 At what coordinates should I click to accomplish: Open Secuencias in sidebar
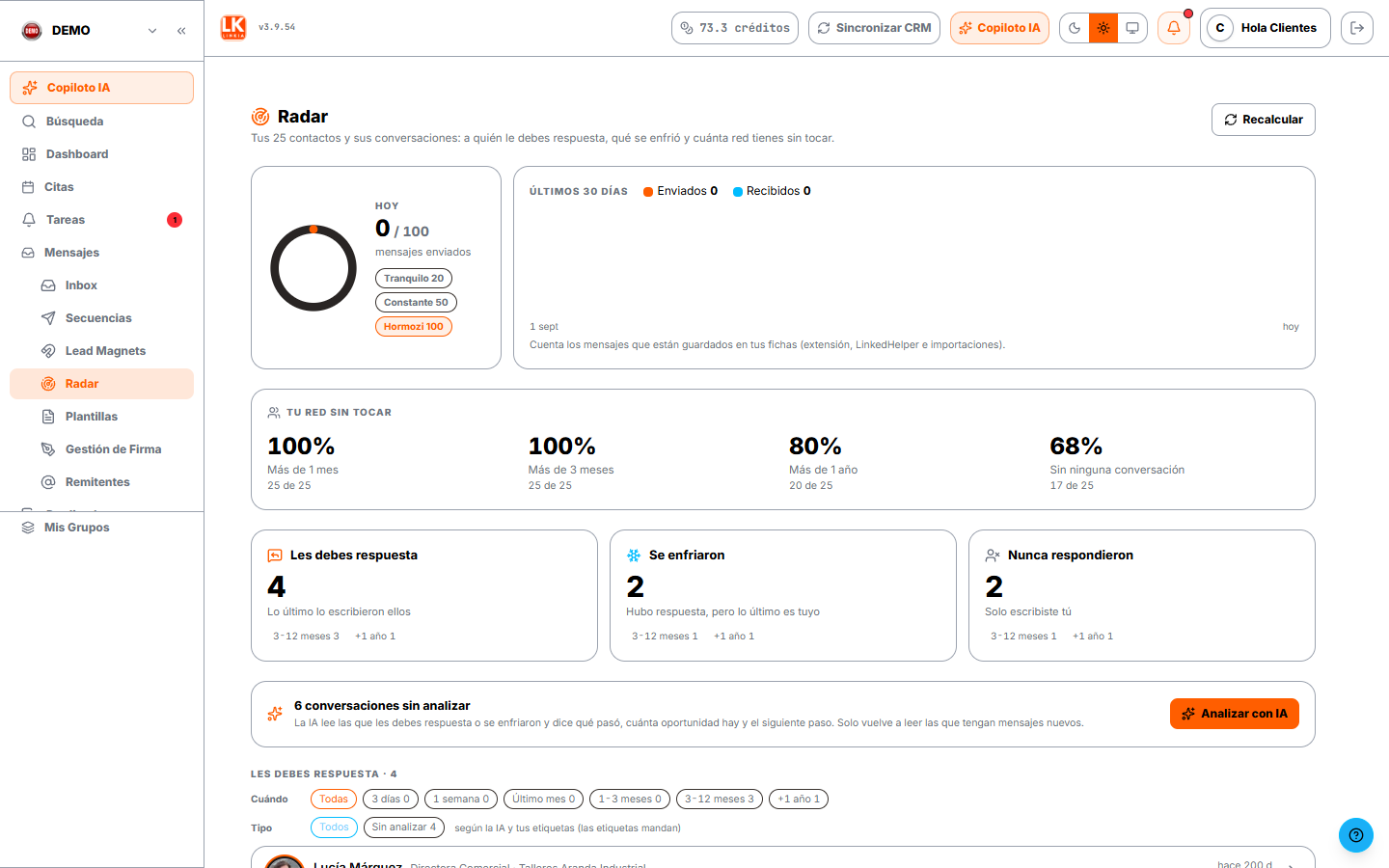click(x=101, y=318)
